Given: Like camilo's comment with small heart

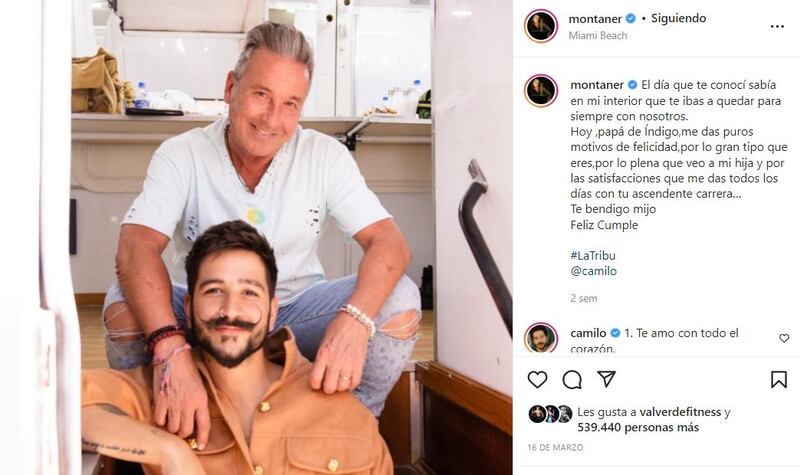Looking at the screenshot, I should tap(784, 338).
